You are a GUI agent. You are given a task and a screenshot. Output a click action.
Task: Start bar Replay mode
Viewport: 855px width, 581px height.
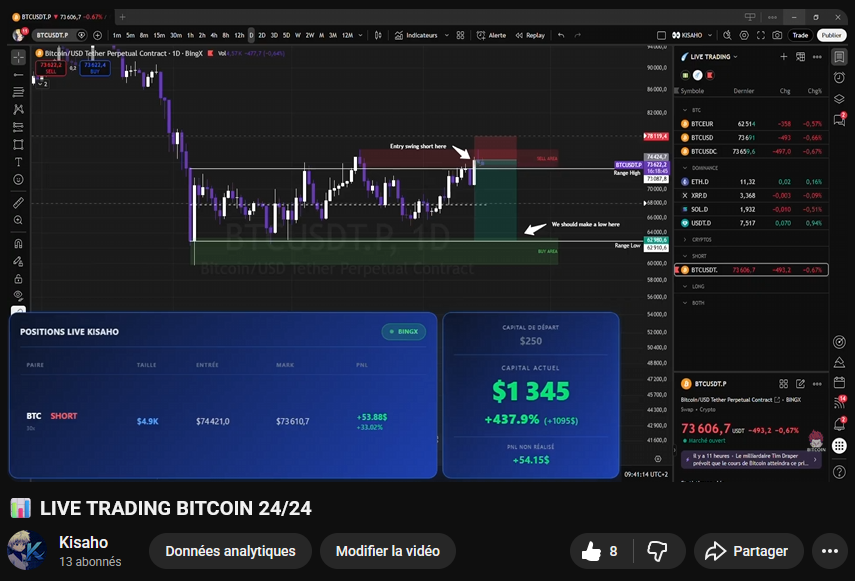point(530,35)
